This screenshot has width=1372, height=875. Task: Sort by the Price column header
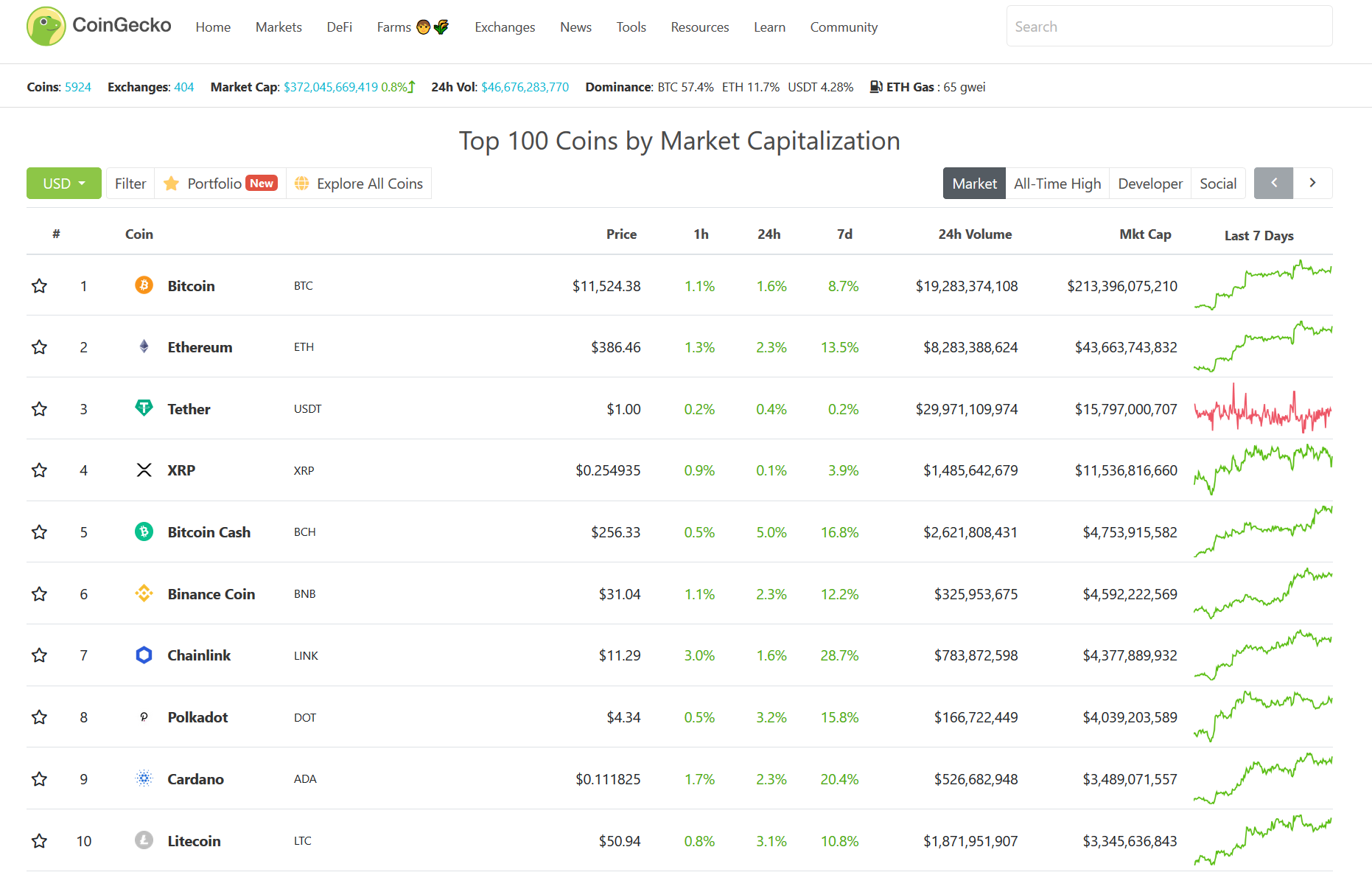point(621,234)
